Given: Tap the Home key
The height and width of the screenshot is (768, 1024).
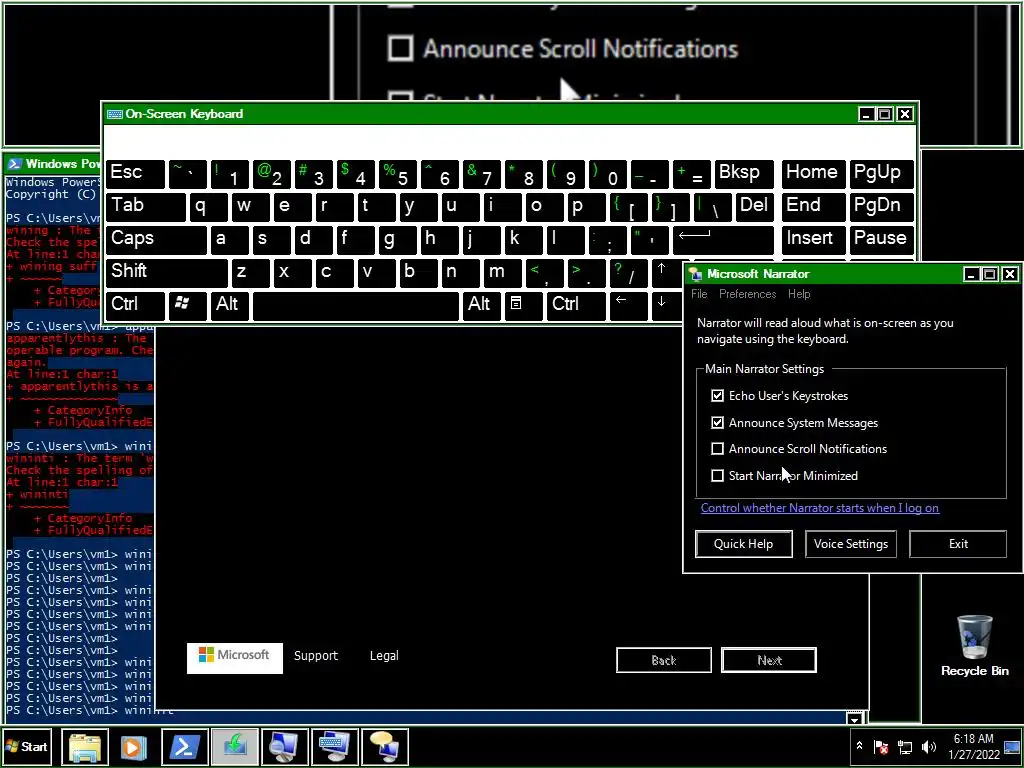Looking at the screenshot, I should tap(812, 173).
